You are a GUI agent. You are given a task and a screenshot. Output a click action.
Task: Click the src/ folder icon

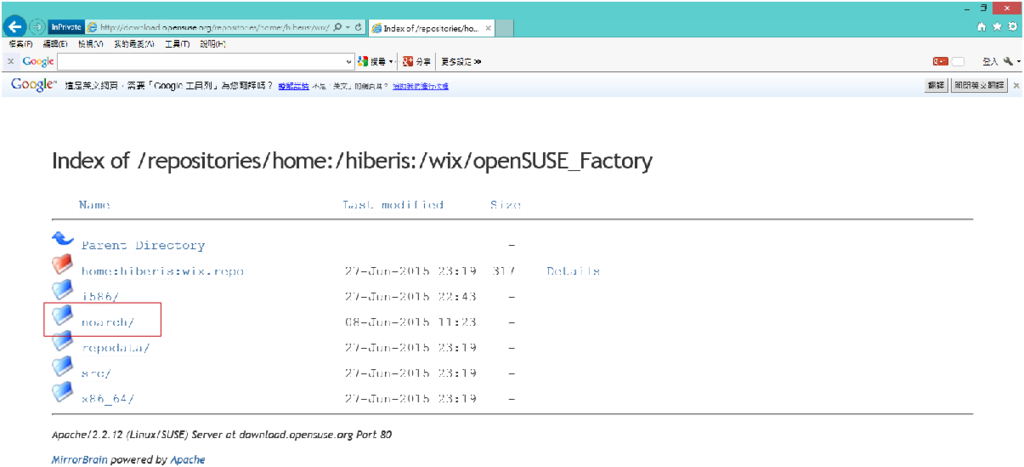[x=63, y=366]
